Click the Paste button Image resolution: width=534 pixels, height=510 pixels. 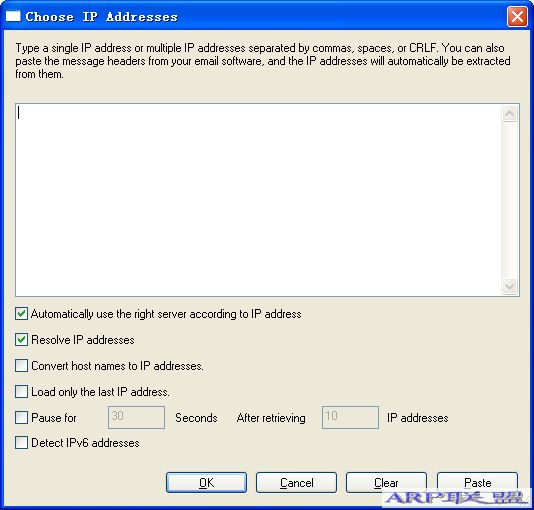[x=477, y=482]
